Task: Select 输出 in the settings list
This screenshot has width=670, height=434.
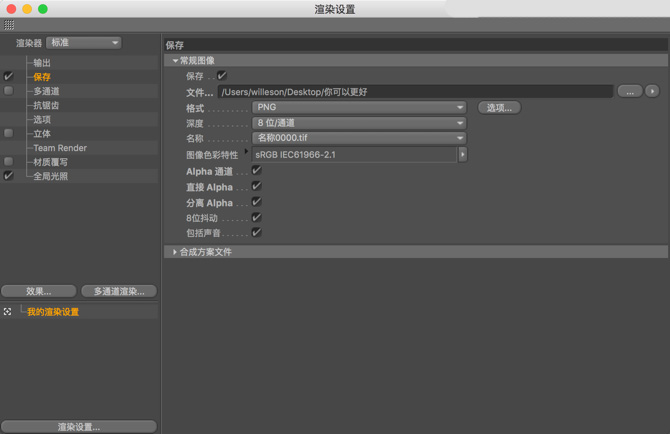Action: point(42,63)
